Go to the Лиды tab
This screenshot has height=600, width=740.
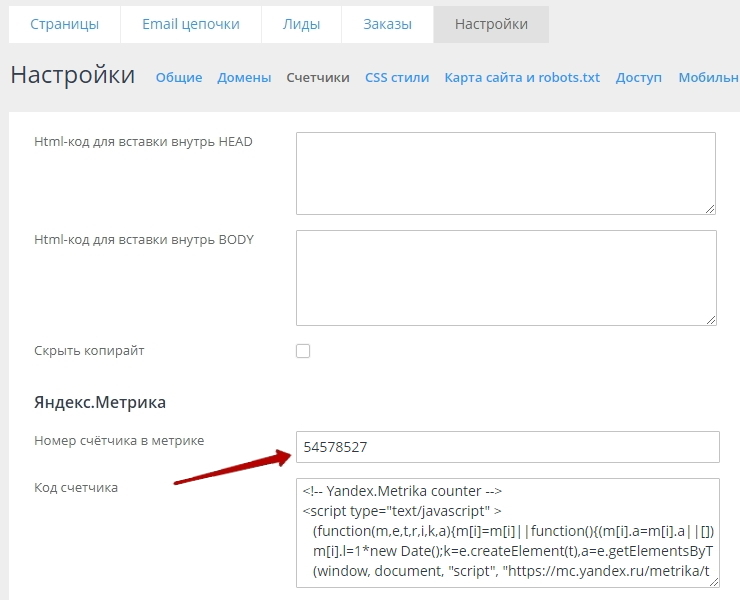[300, 24]
